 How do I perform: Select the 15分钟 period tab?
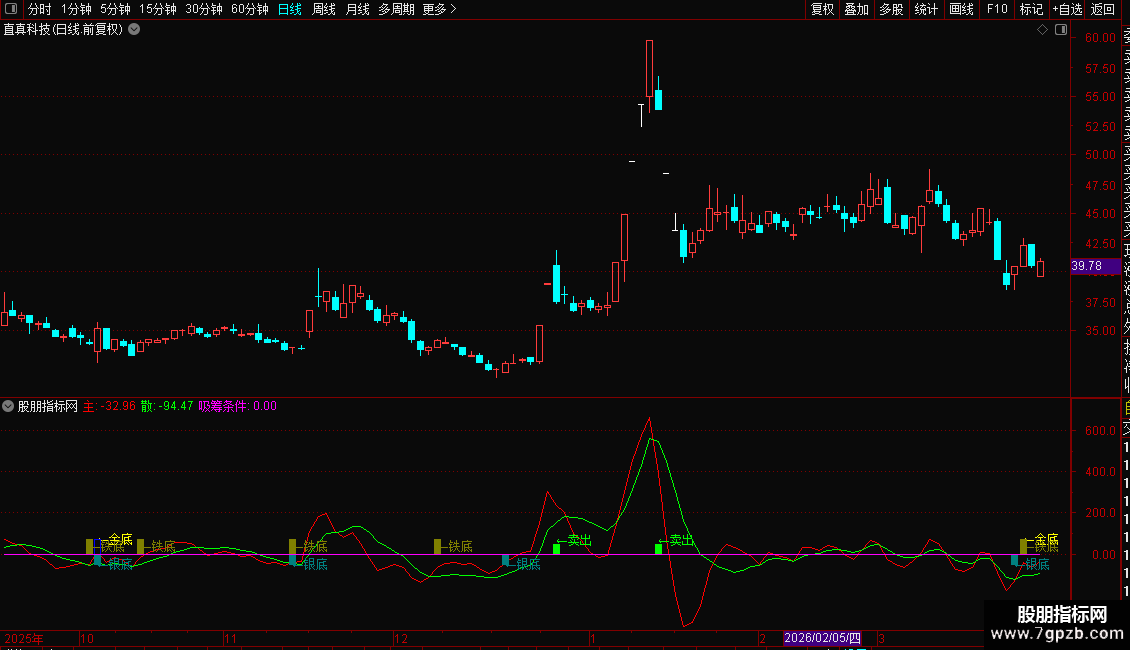158,9
